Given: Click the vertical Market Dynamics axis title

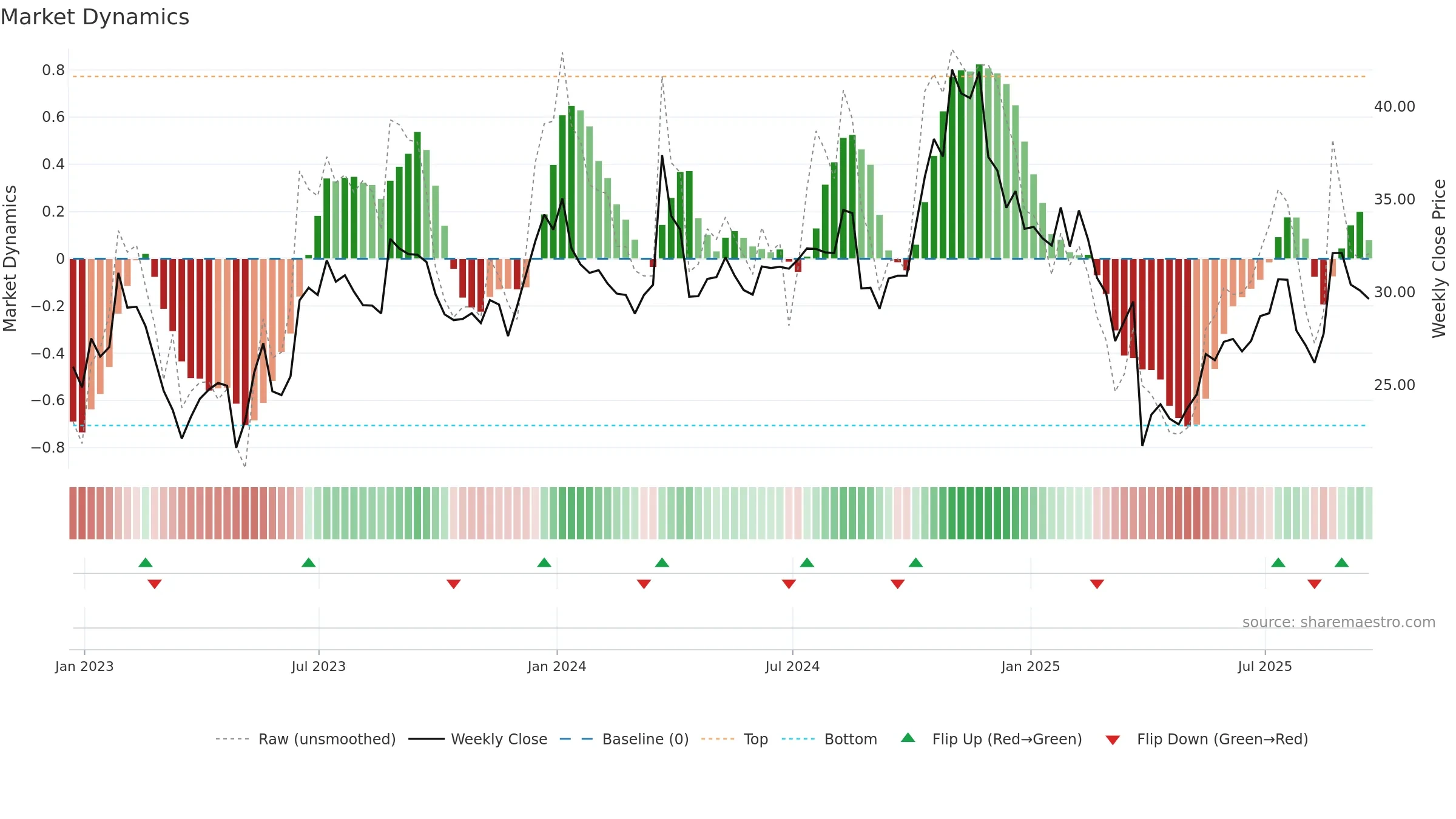Looking at the screenshot, I should [x=10, y=258].
